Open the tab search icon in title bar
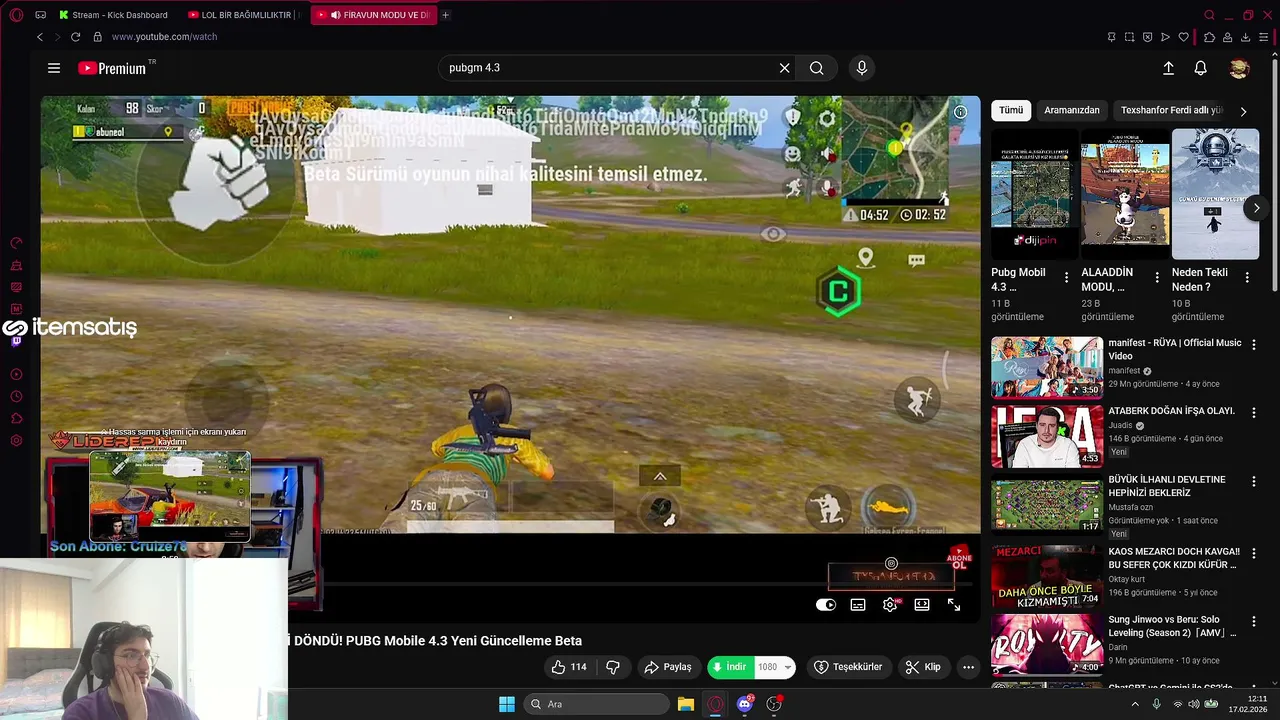 point(1209,15)
